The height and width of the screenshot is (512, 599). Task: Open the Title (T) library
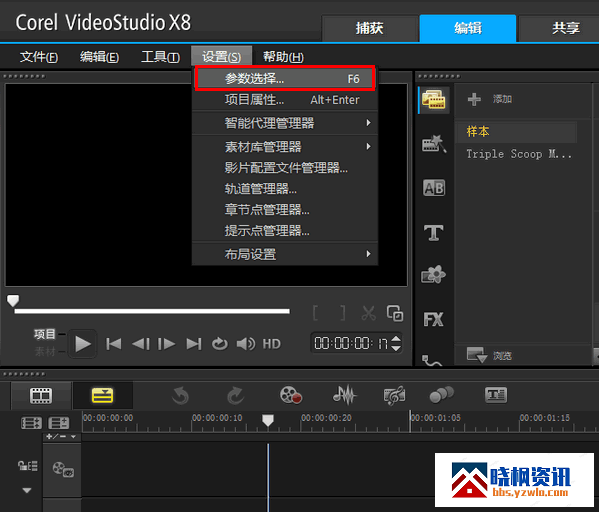tap(434, 233)
